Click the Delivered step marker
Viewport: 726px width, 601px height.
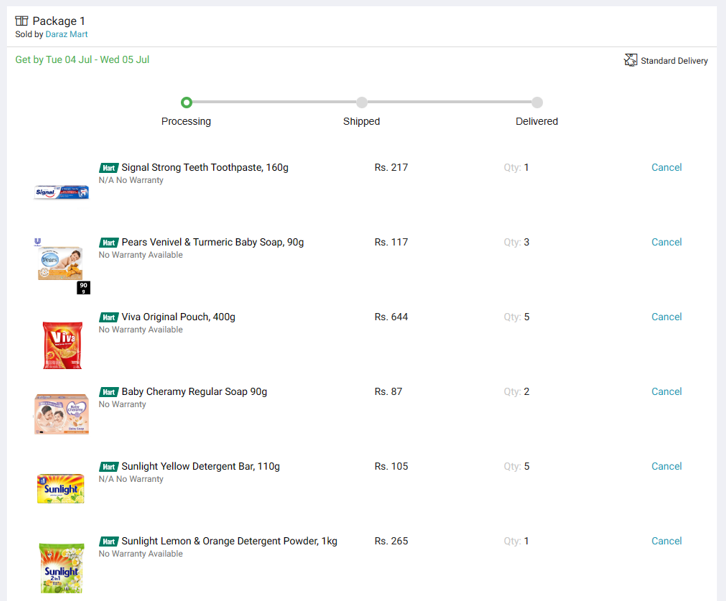(537, 102)
